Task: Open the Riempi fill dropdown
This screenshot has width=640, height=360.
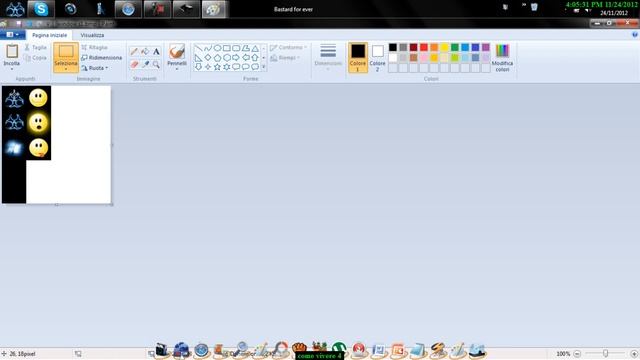Action: [x=285, y=58]
